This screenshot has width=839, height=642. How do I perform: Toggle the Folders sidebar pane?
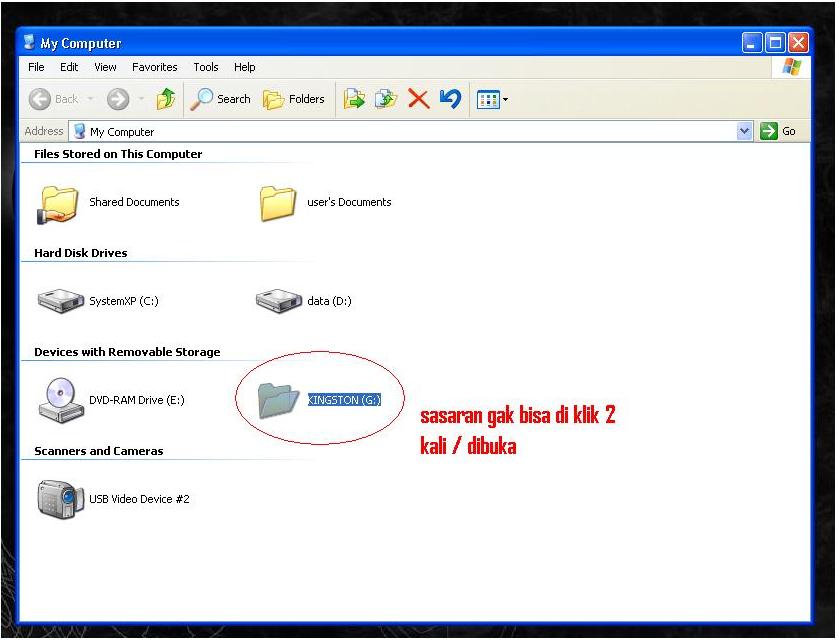[294, 98]
